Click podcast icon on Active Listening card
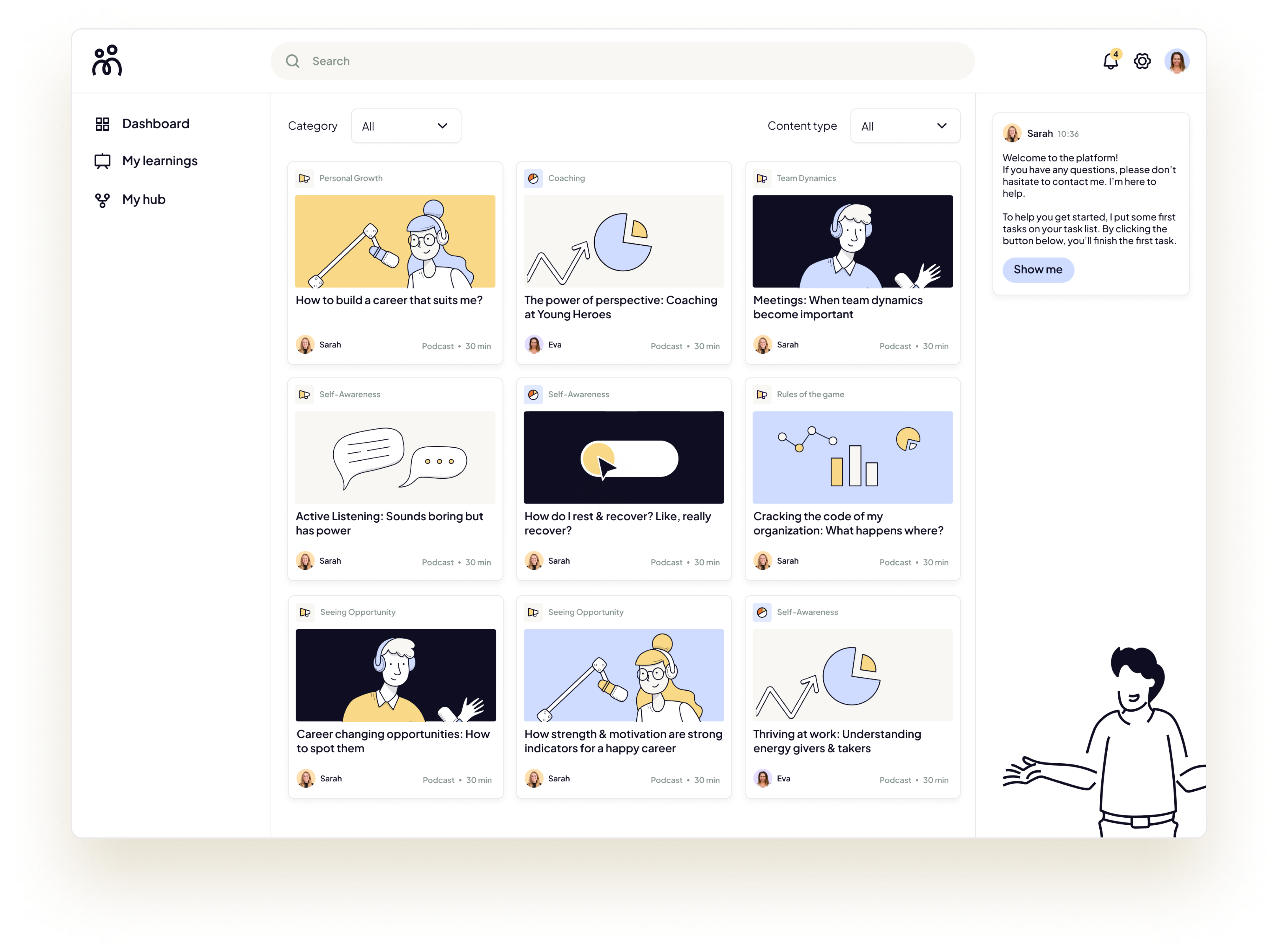Screen dimensions: 1278x952 point(304,395)
